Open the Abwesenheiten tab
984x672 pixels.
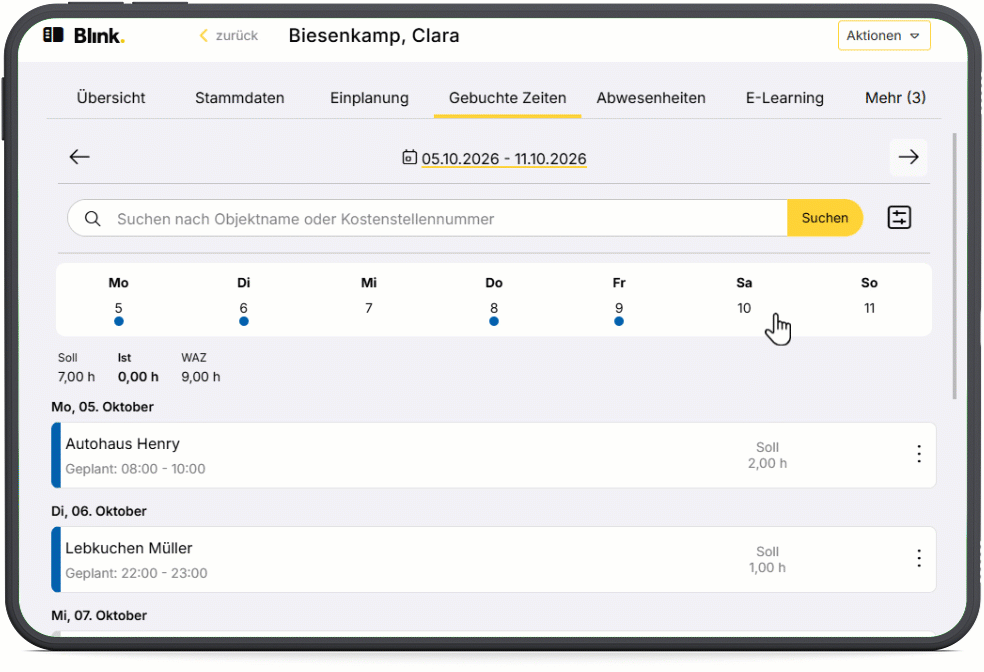651,98
